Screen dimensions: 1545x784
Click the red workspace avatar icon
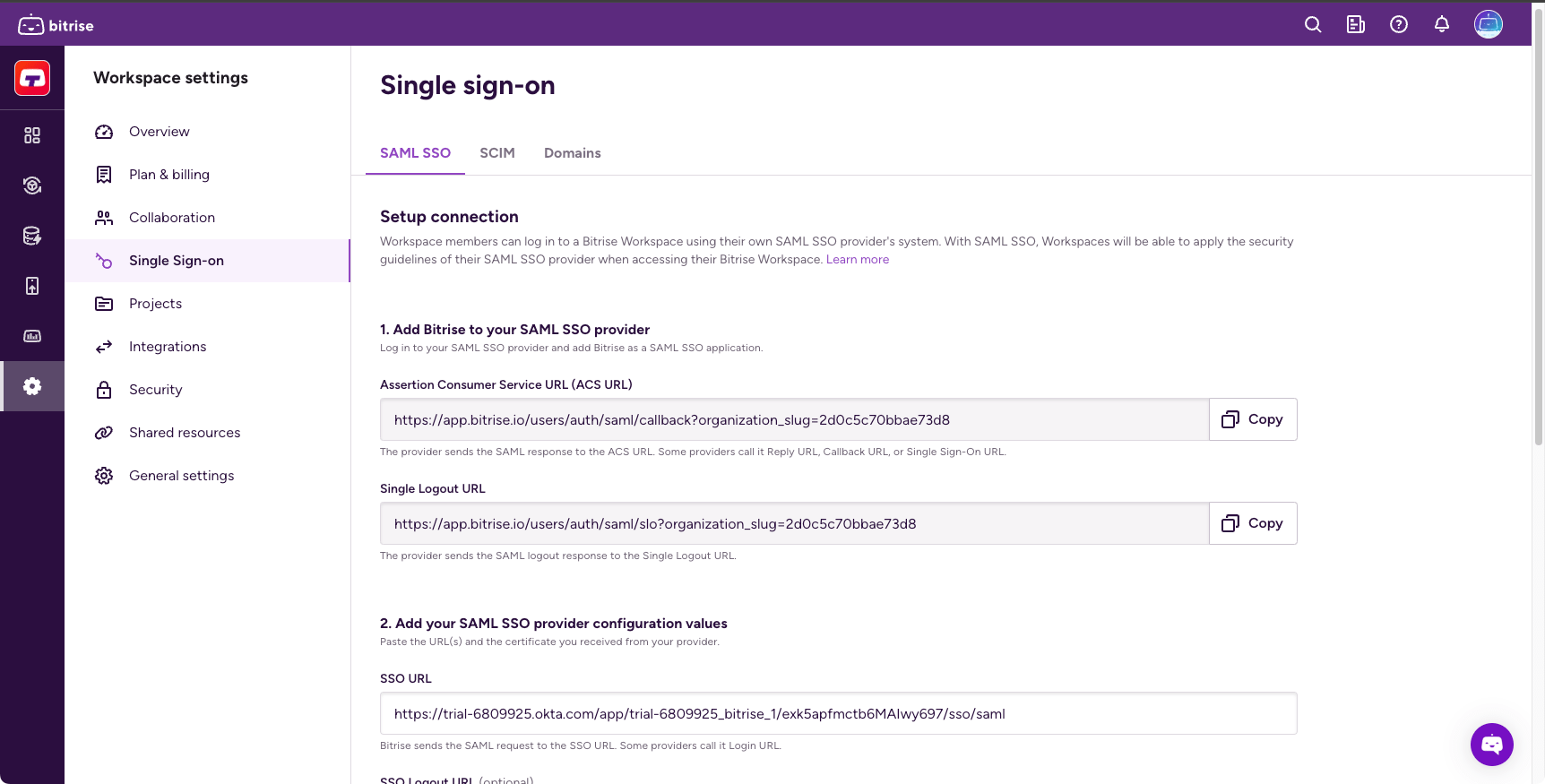point(32,78)
